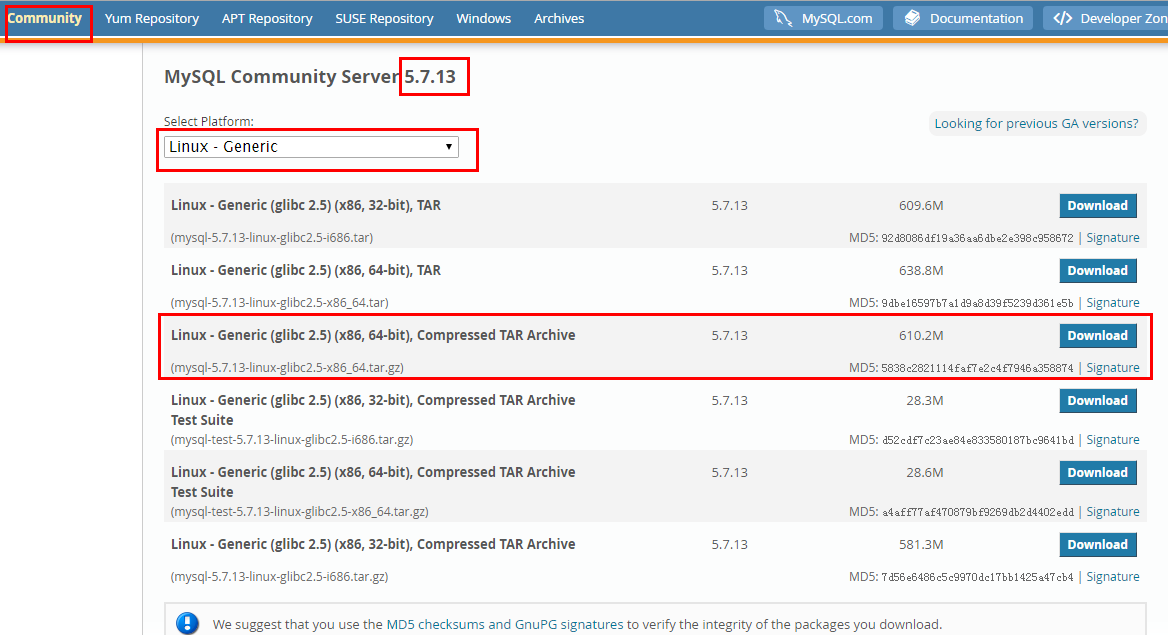The width and height of the screenshot is (1168, 635).
Task: Expand the Select Platform dropdown
Action: (x=311, y=147)
